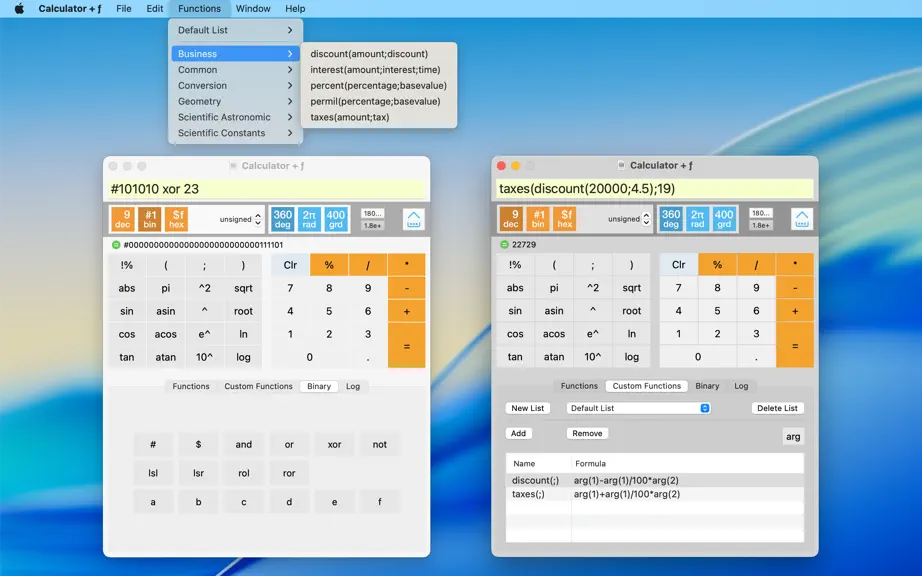Click expression field with taxes(discount(20000;4.5);19)

click(654, 189)
